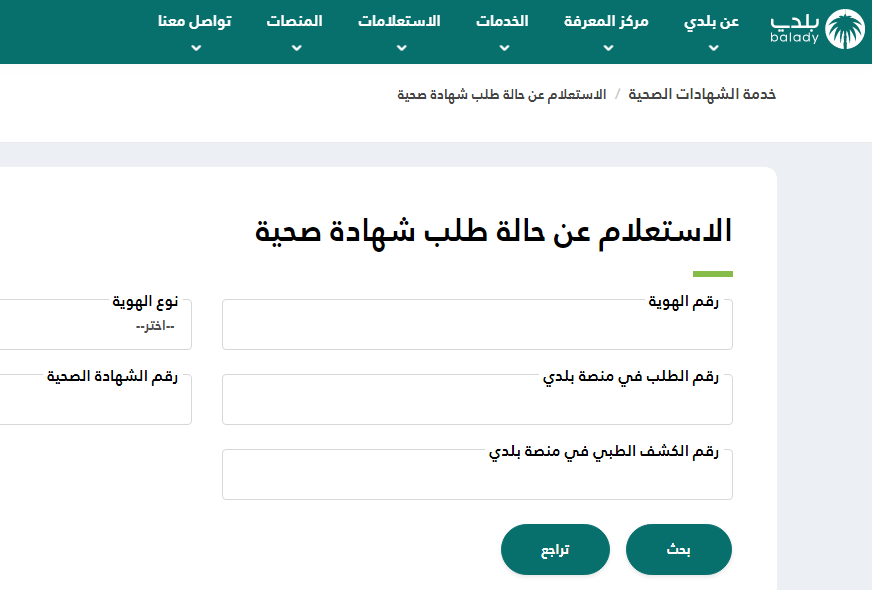Go to خدمة الشهادات الصحية breadcrumb link
Image resolution: width=872 pixels, height=590 pixels.
(702, 94)
